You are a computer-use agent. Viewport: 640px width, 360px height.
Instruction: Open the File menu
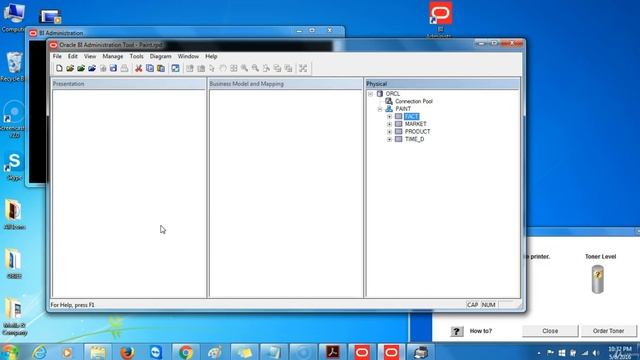[x=57, y=56]
